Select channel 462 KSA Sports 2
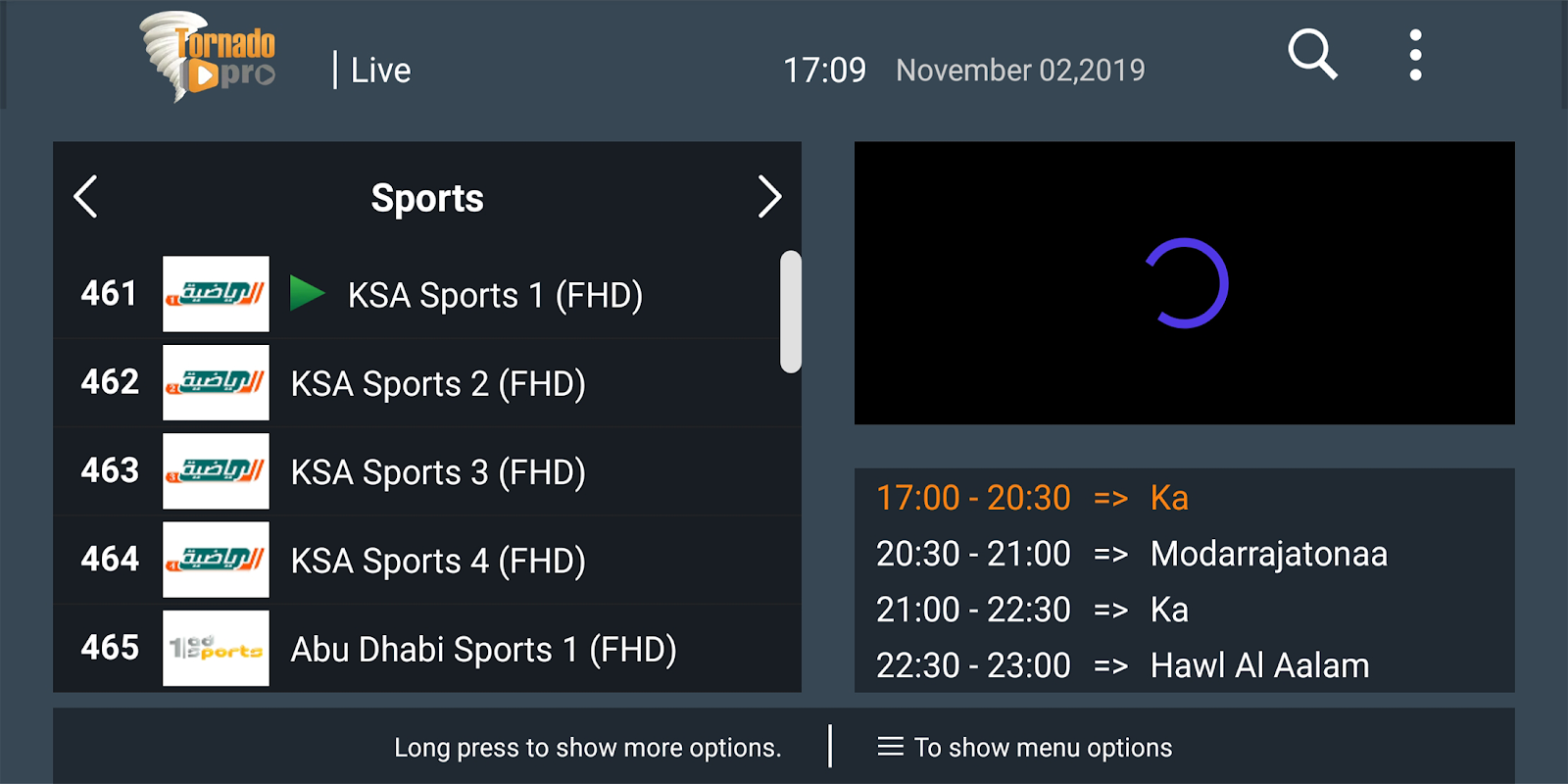The height and width of the screenshot is (784, 1568). click(x=438, y=383)
